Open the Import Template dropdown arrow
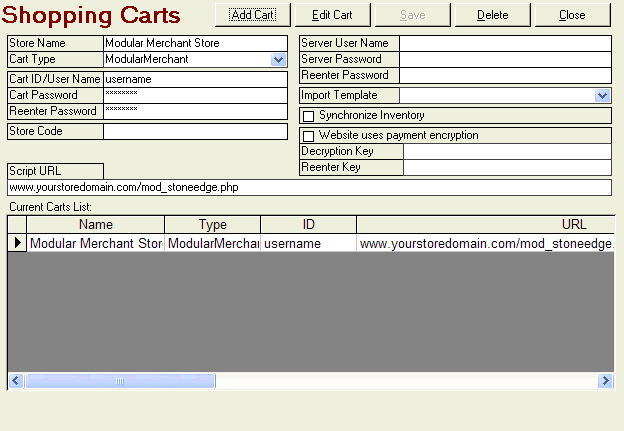 (x=603, y=96)
